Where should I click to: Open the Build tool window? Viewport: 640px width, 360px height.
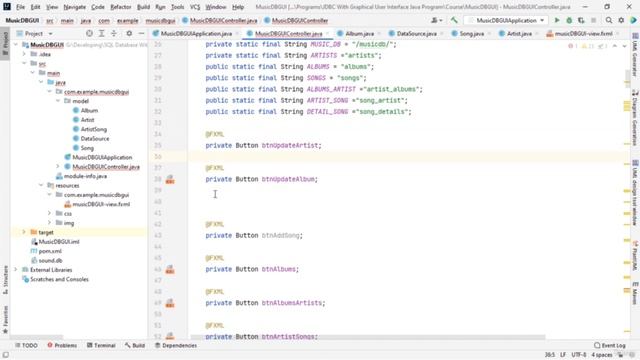pyautogui.click(x=135, y=345)
